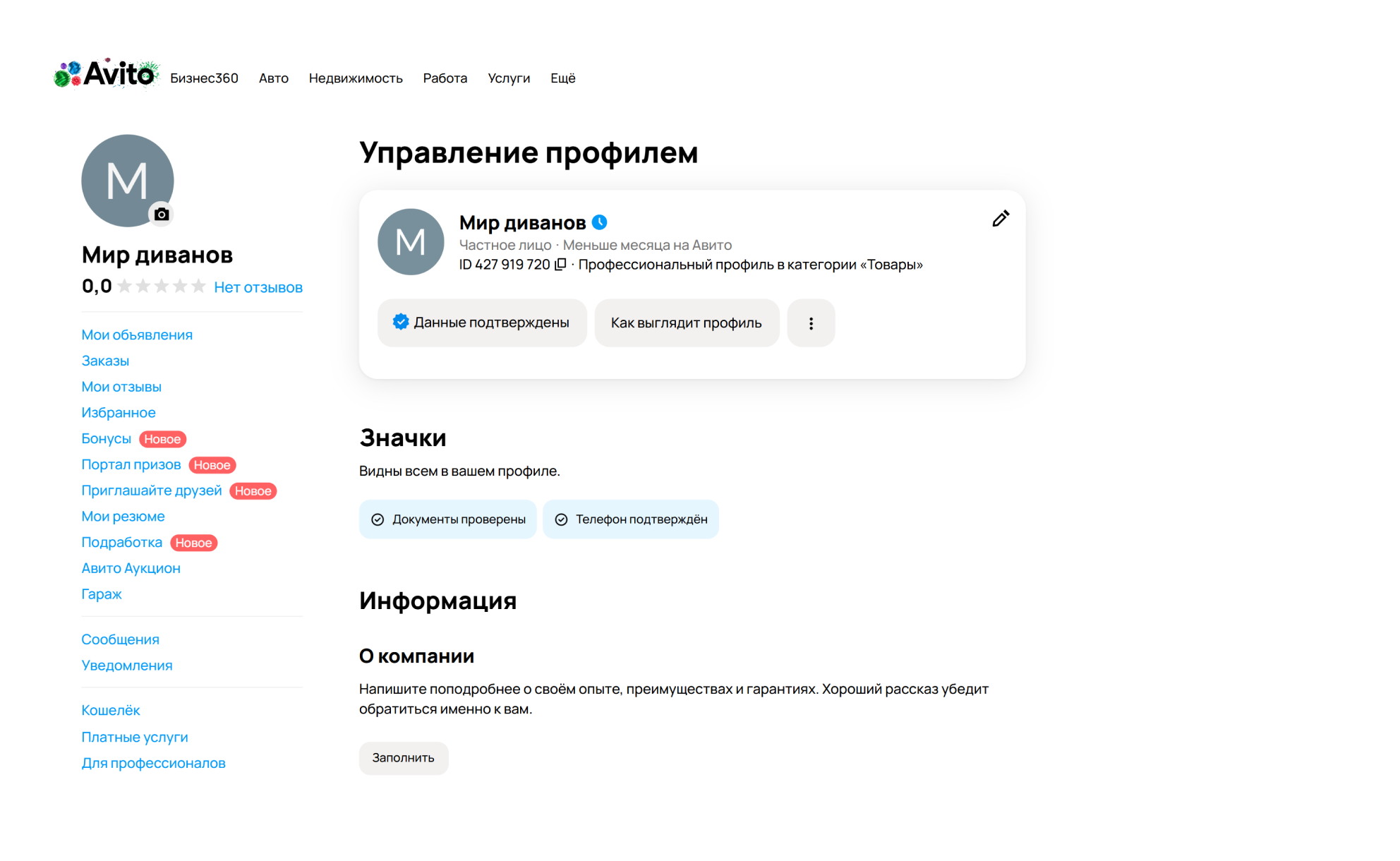This screenshot has width=1400, height=861.
Task: Open Мои объявления in the sidebar
Action: [x=137, y=335]
